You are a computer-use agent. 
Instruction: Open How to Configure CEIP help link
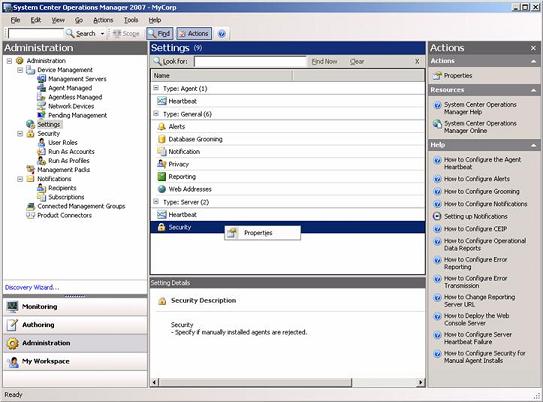click(475, 229)
